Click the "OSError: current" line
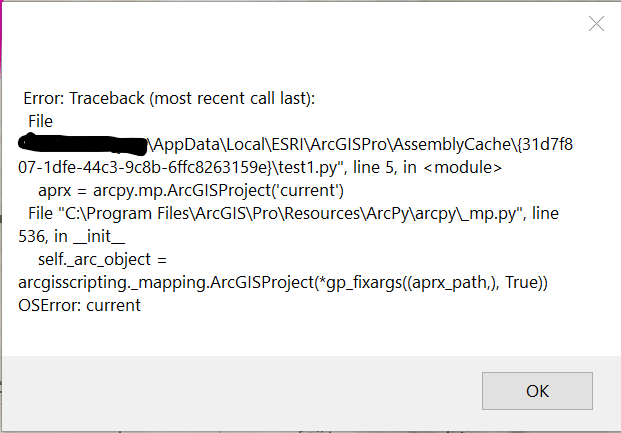This screenshot has width=621, height=433. coord(79,305)
